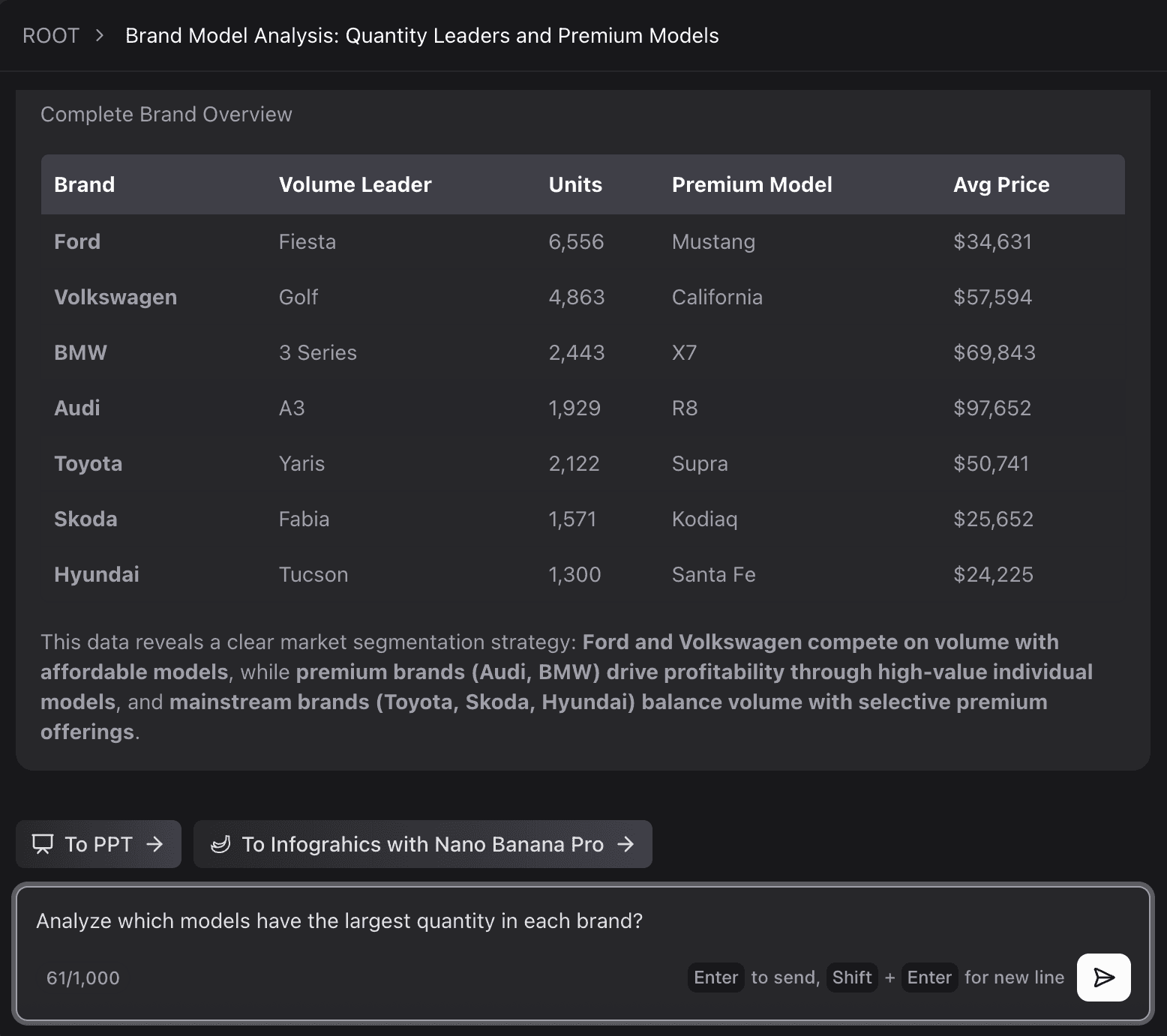This screenshot has width=1167, height=1036.
Task: Click the presentation icon on To PPT
Action: click(x=43, y=844)
